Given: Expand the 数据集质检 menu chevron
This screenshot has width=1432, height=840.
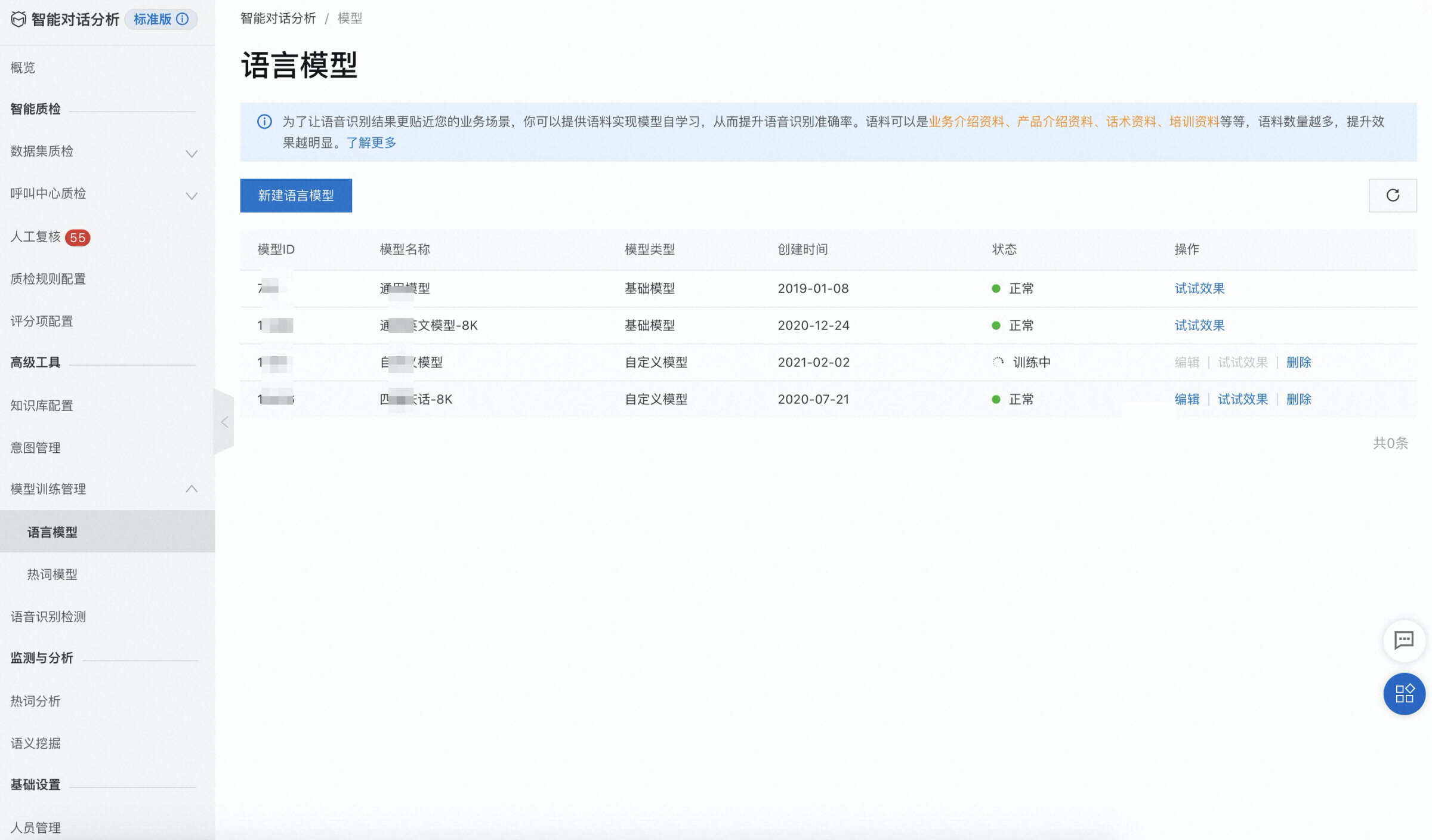Looking at the screenshot, I should coord(192,153).
